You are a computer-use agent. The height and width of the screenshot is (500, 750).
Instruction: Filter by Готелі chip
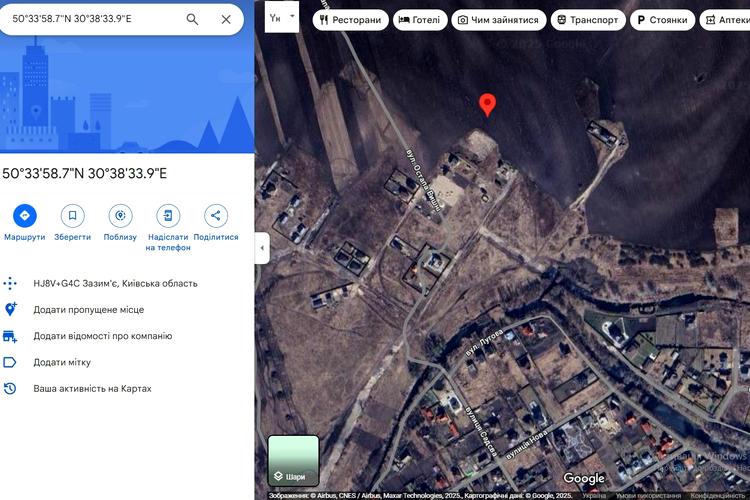(x=420, y=20)
